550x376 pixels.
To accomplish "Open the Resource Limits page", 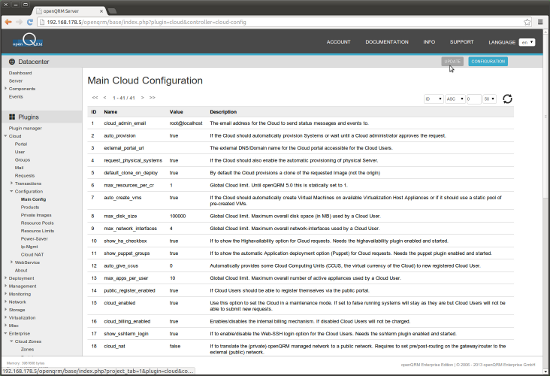I will coord(38,231).
